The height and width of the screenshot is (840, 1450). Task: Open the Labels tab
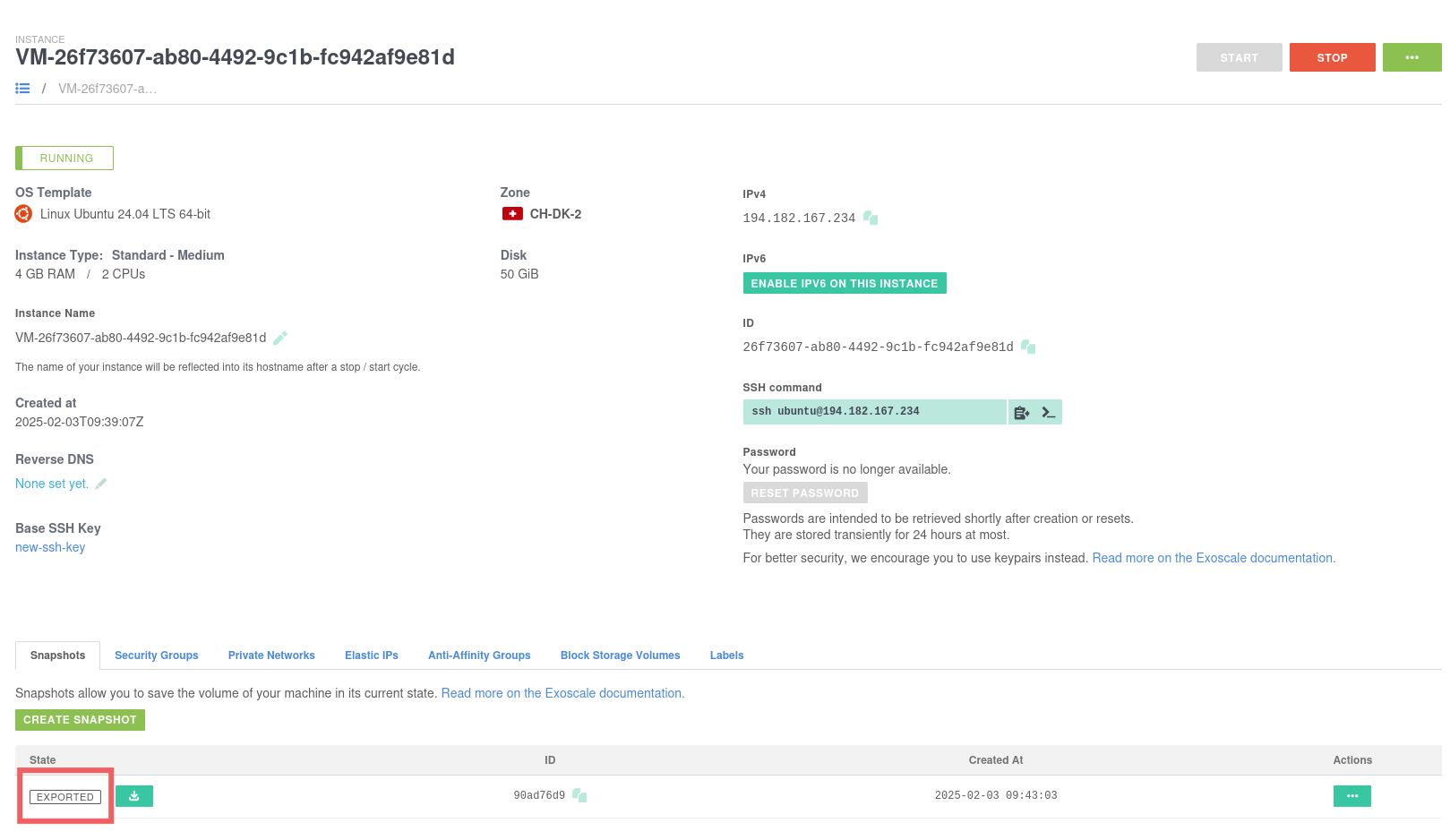click(x=727, y=656)
